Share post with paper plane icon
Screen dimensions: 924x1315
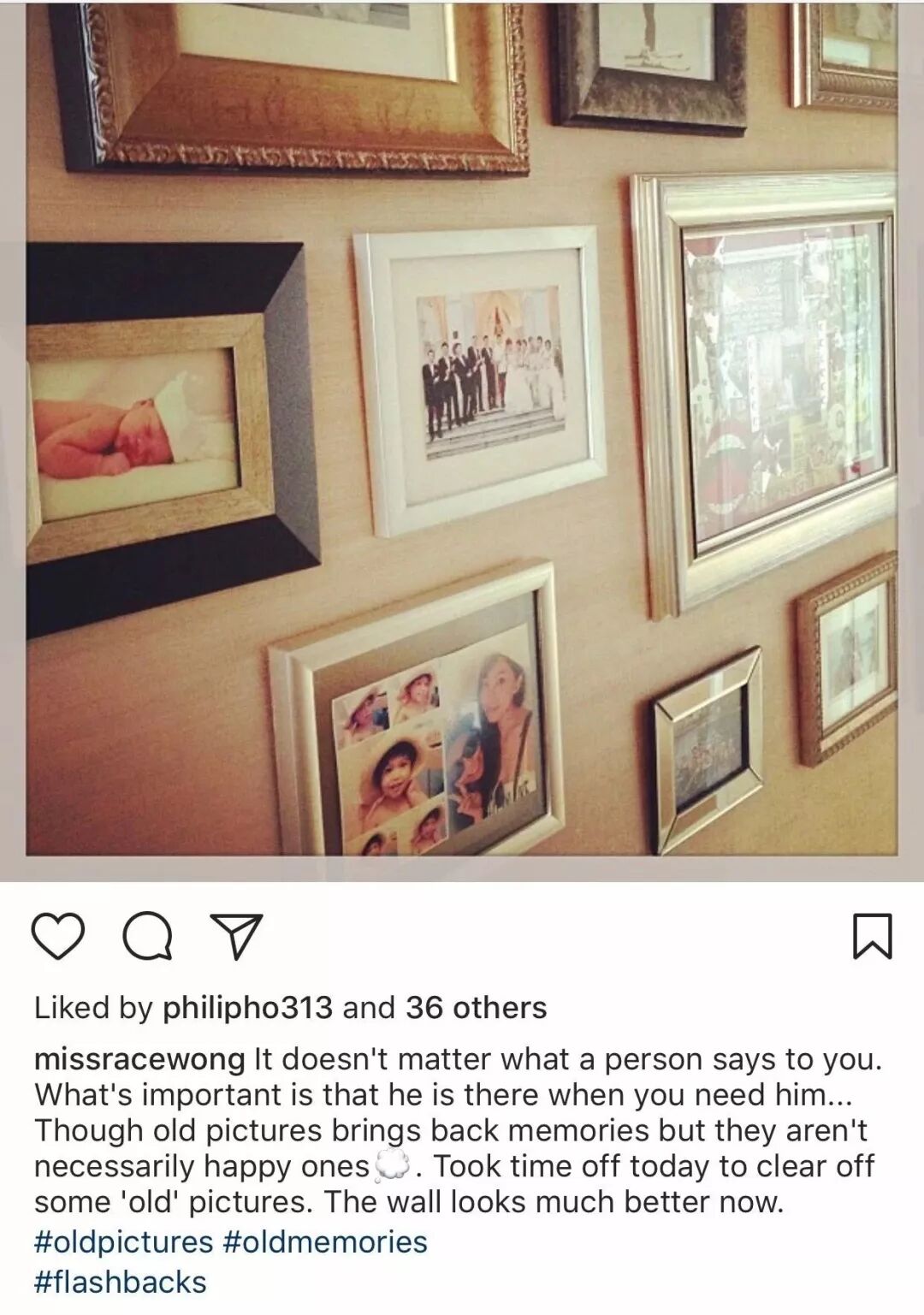tap(235, 936)
